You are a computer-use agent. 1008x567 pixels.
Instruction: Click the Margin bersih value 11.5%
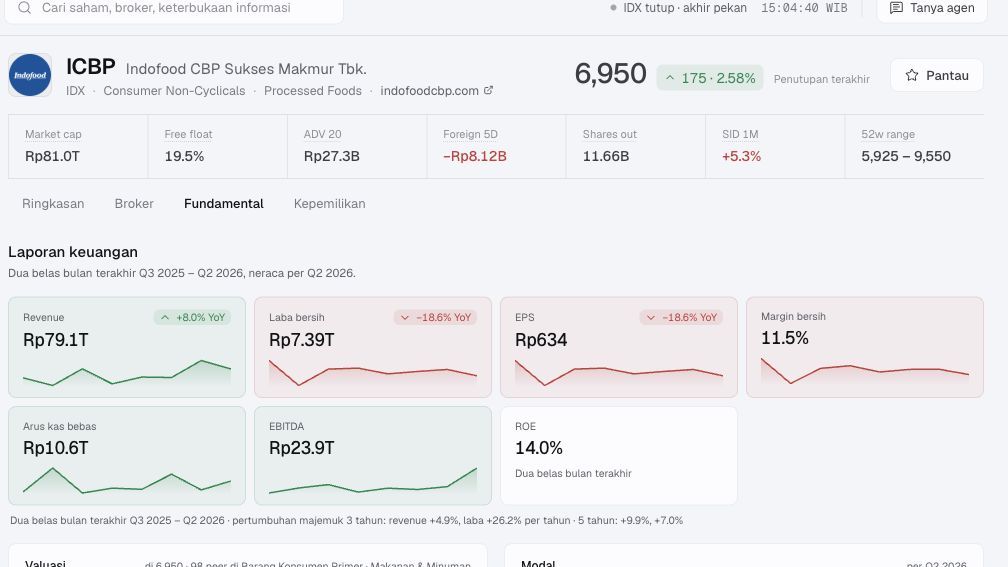pos(784,338)
